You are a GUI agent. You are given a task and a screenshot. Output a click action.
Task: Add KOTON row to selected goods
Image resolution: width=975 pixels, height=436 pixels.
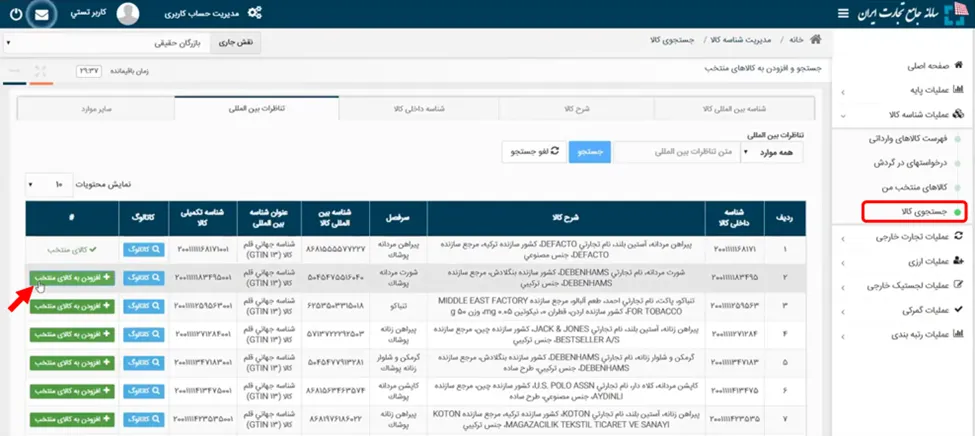tap(72, 419)
